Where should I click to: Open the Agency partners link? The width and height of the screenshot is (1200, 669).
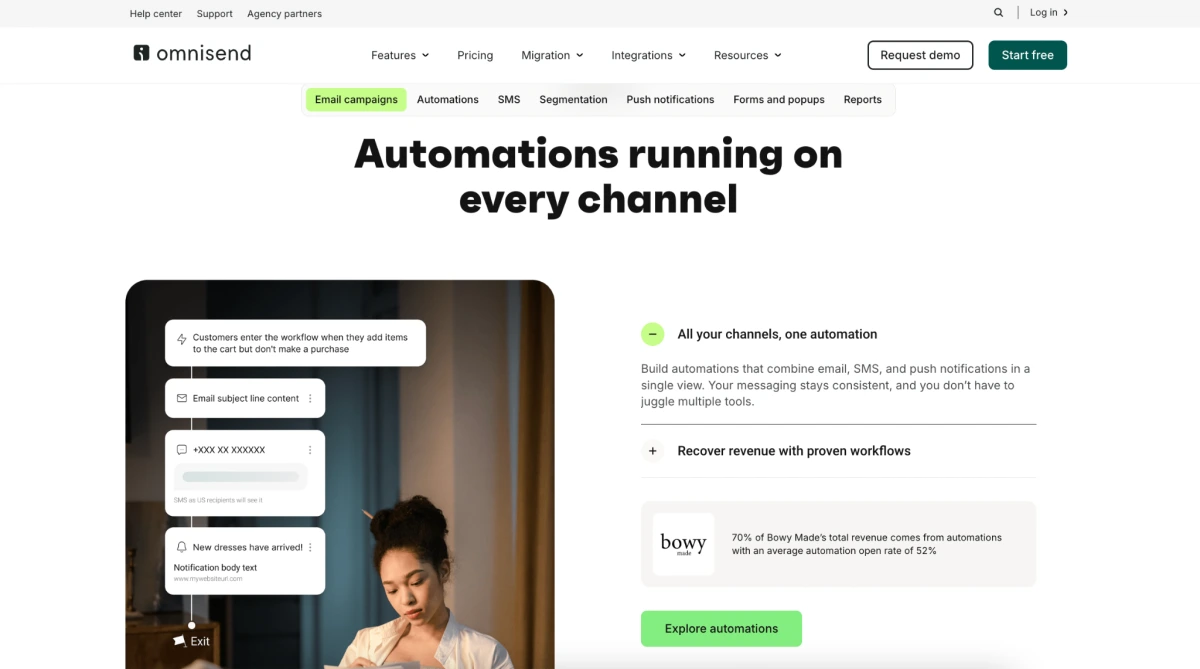tap(284, 13)
